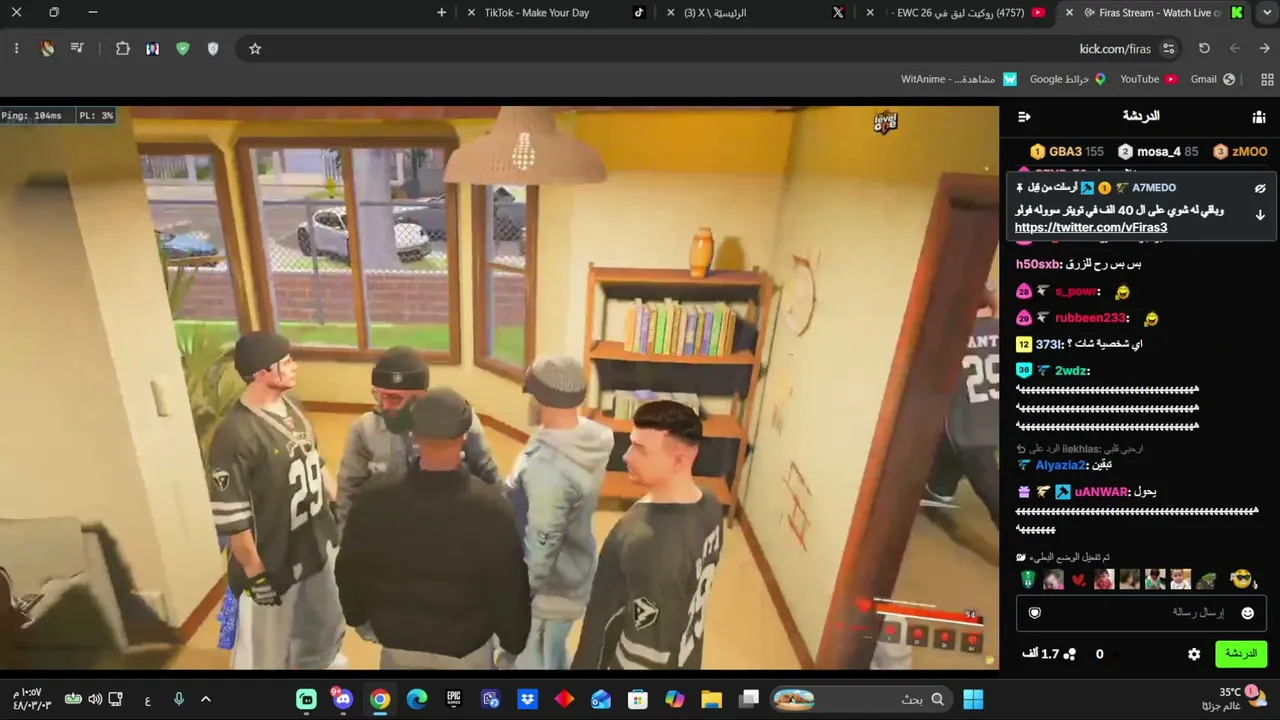Go back one page
The height and width of the screenshot is (720, 1280).
coord(1265,49)
